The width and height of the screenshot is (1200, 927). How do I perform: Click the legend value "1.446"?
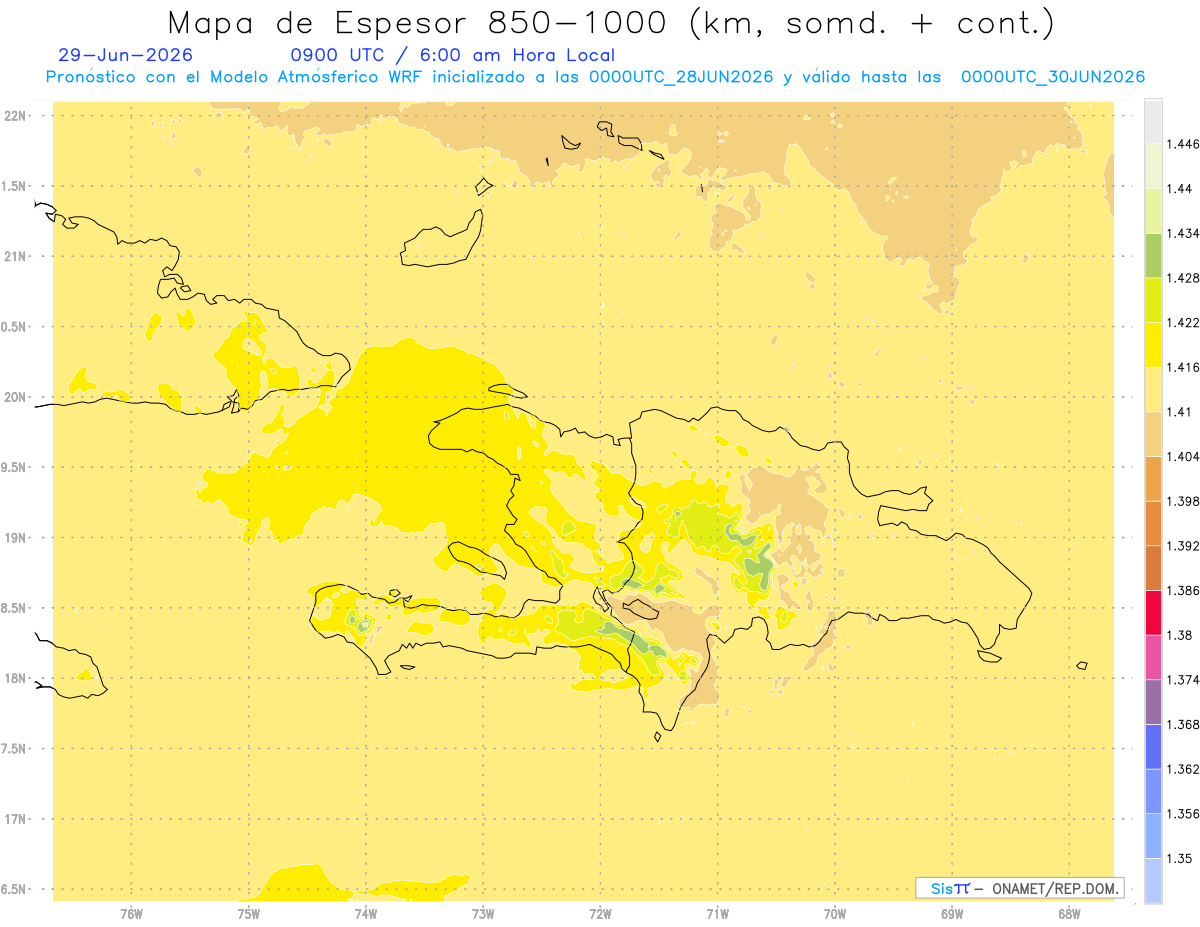click(x=1183, y=144)
